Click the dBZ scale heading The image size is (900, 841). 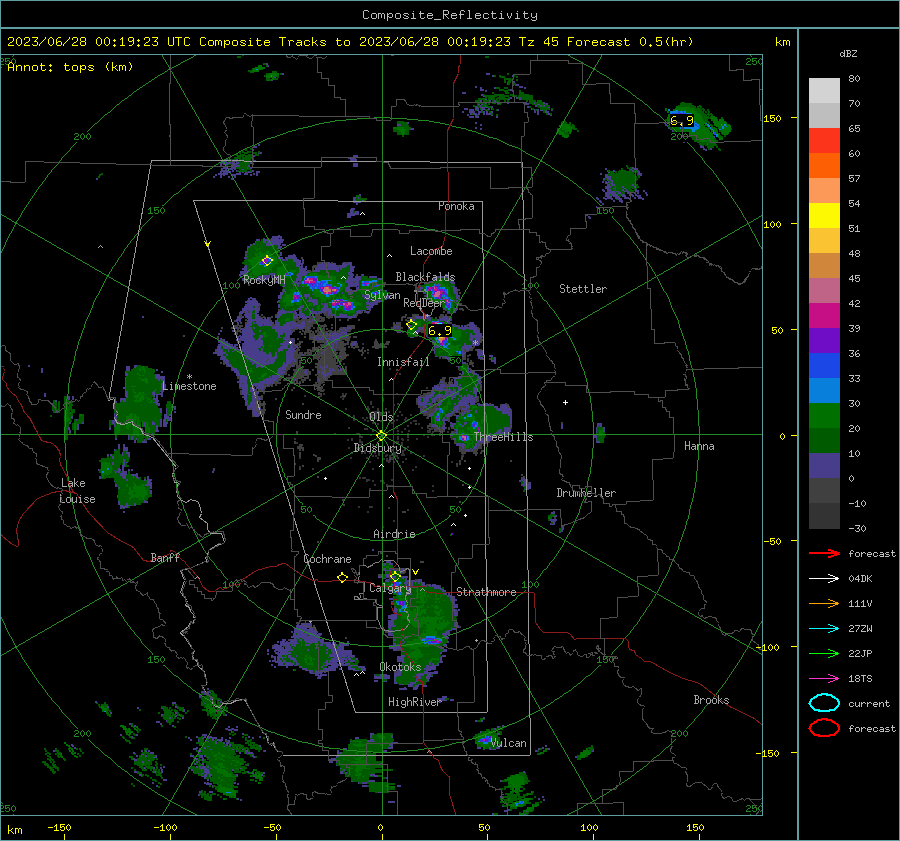(x=848, y=53)
